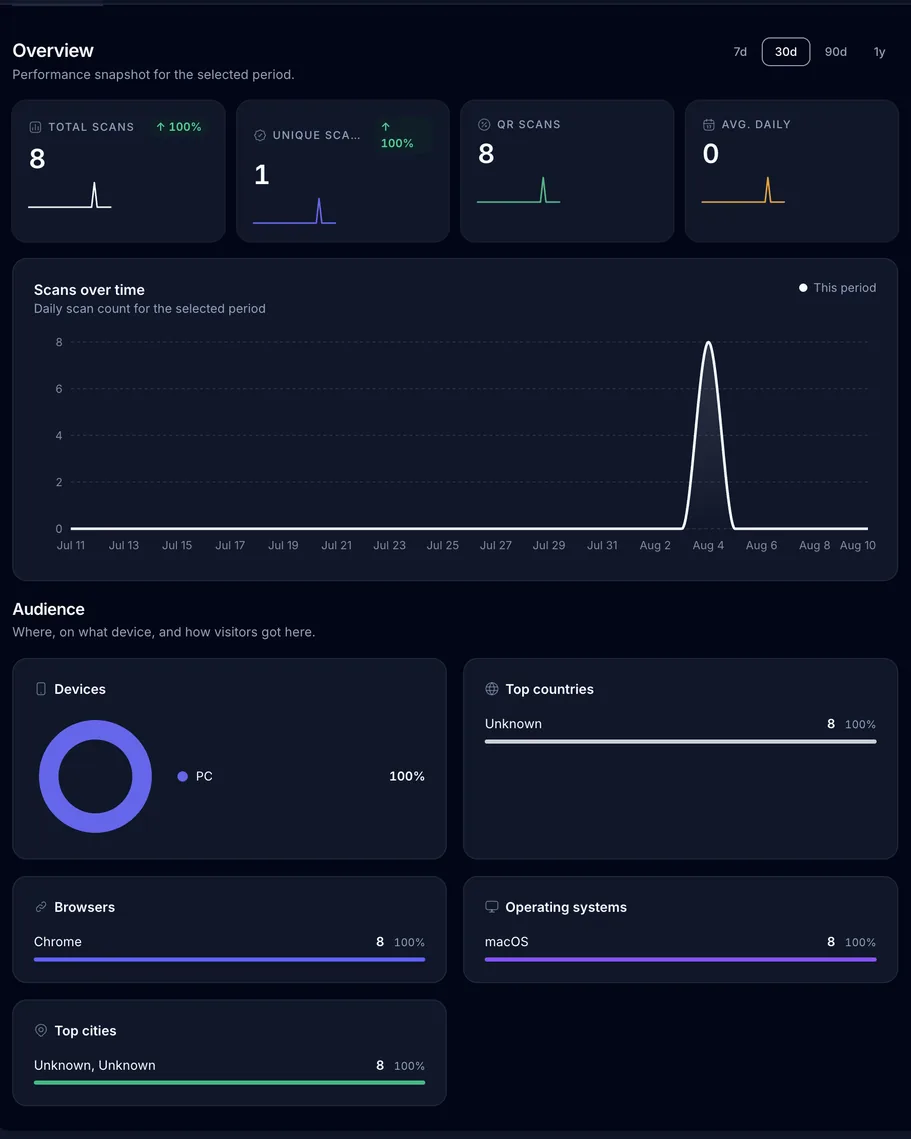The height and width of the screenshot is (1139, 911).
Task: Select the 7d time range
Action: 740,52
